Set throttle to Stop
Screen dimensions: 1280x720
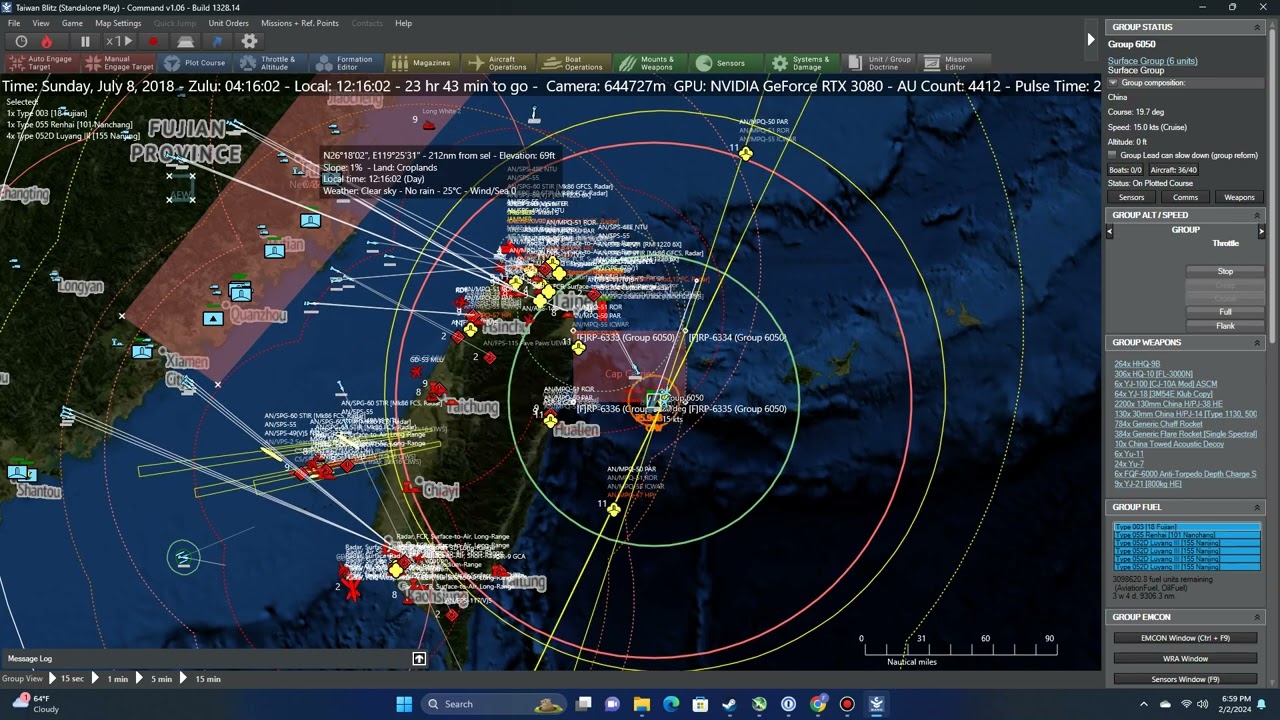tap(1225, 271)
